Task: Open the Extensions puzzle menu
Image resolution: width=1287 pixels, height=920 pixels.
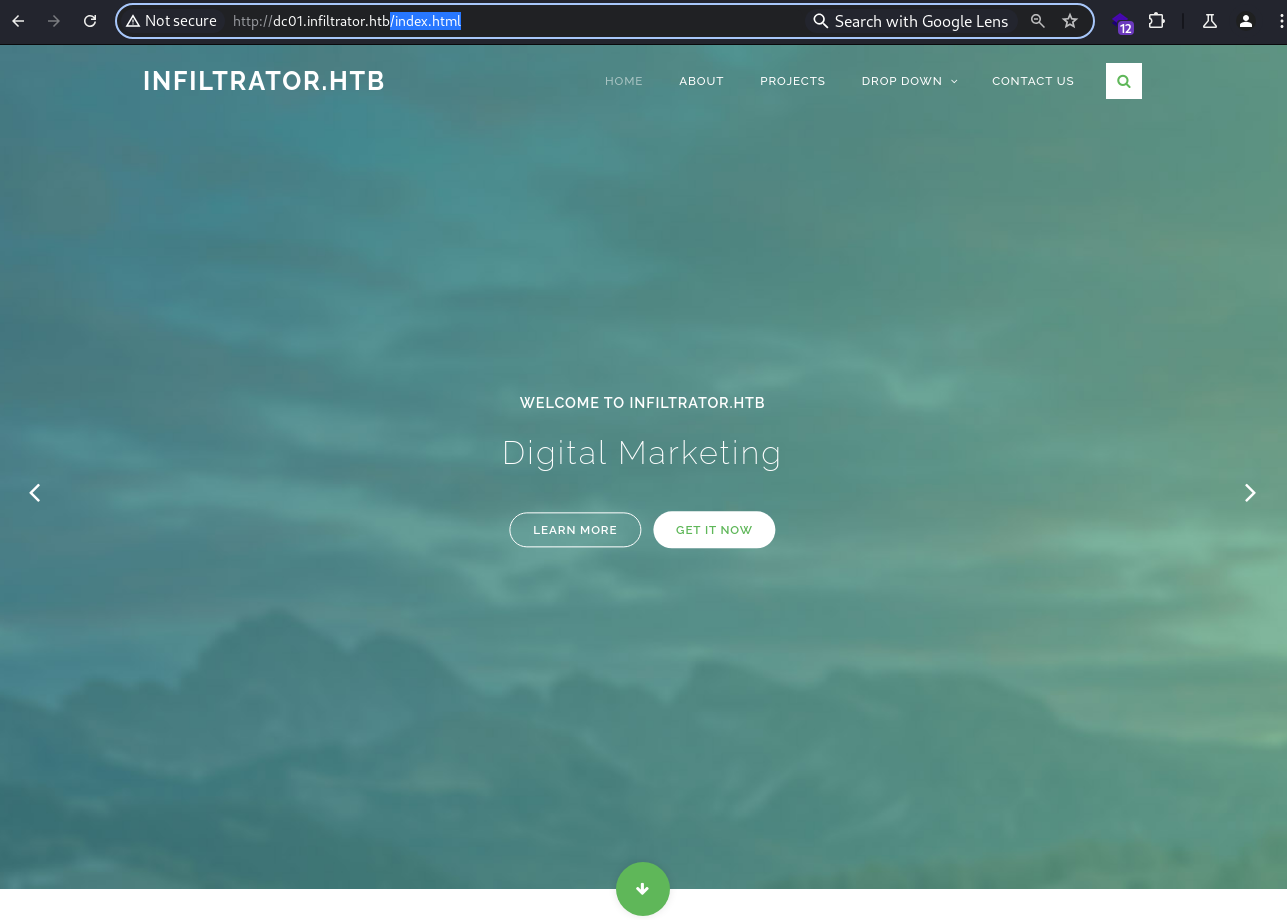Action: click(x=1157, y=21)
